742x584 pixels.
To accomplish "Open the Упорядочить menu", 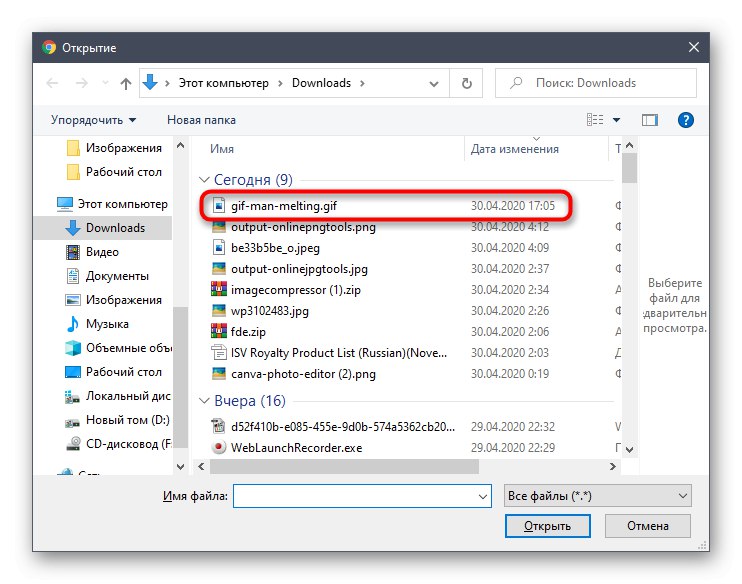I will [x=93, y=120].
